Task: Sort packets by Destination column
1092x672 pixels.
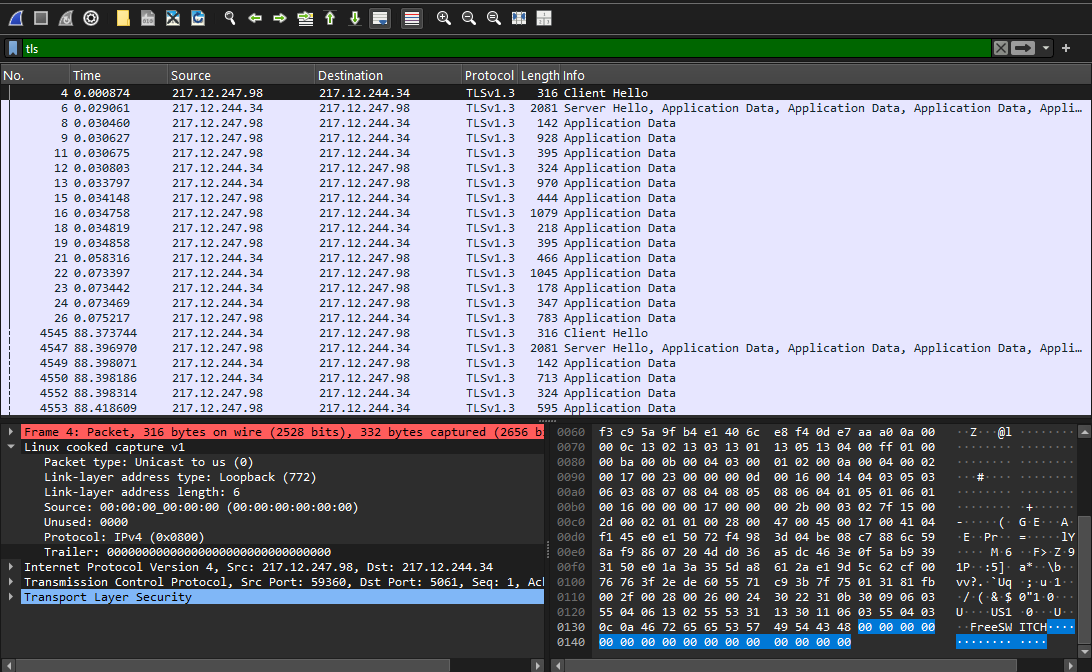Action: (388, 75)
